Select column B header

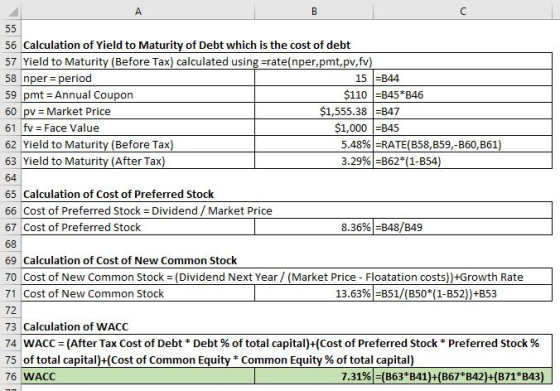[x=314, y=11]
